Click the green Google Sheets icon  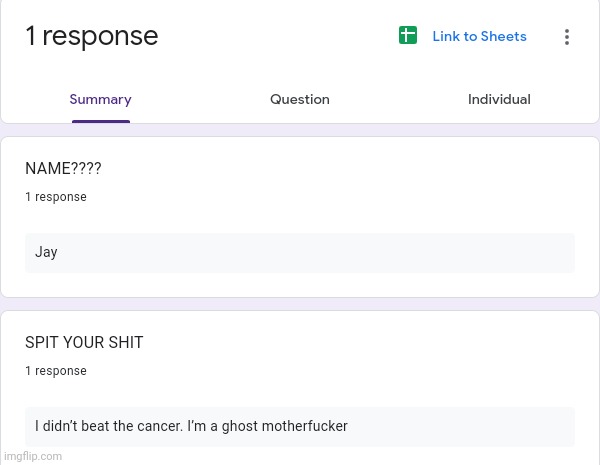point(408,36)
